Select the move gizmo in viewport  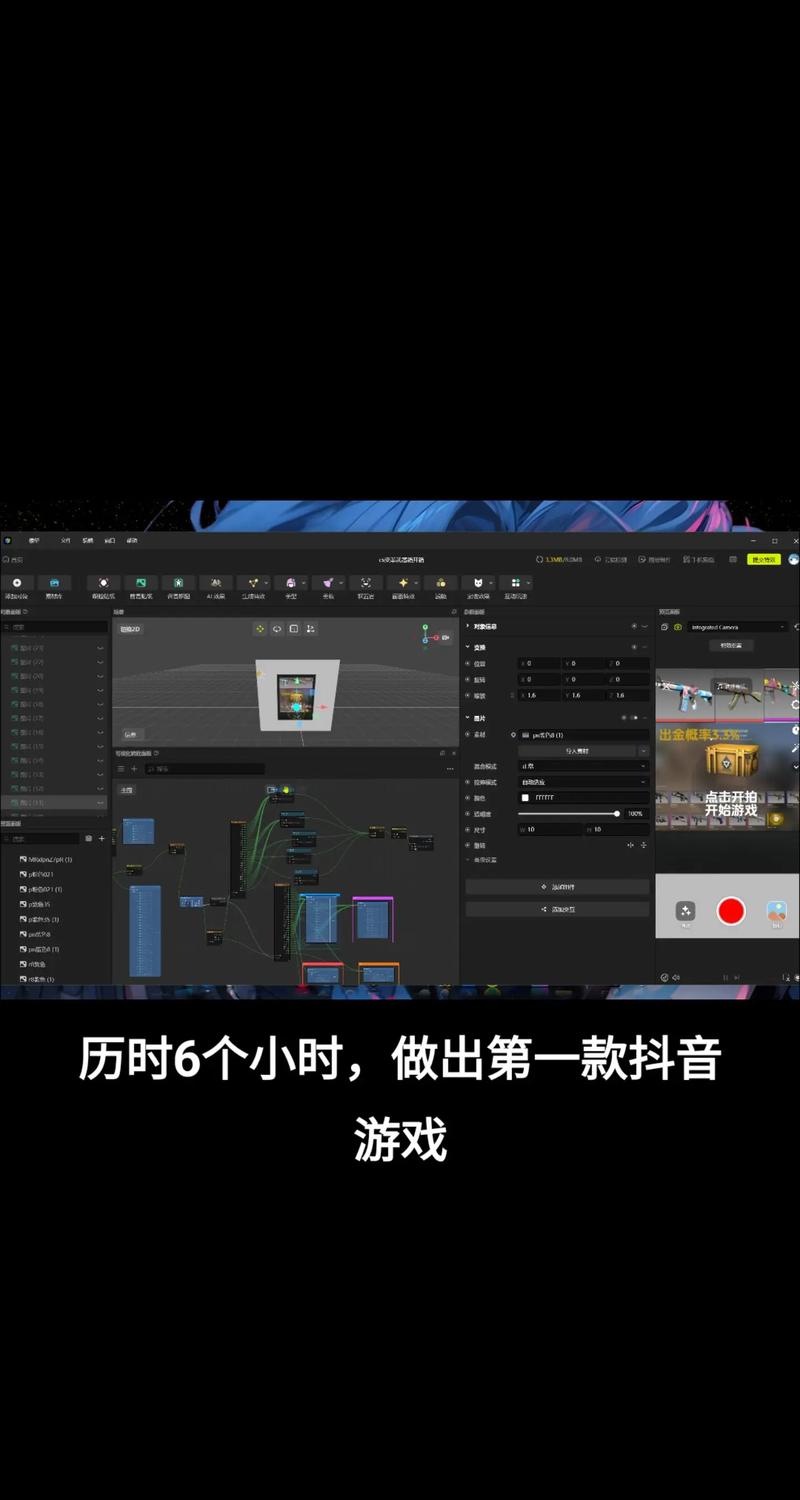pyautogui.click(x=260, y=629)
